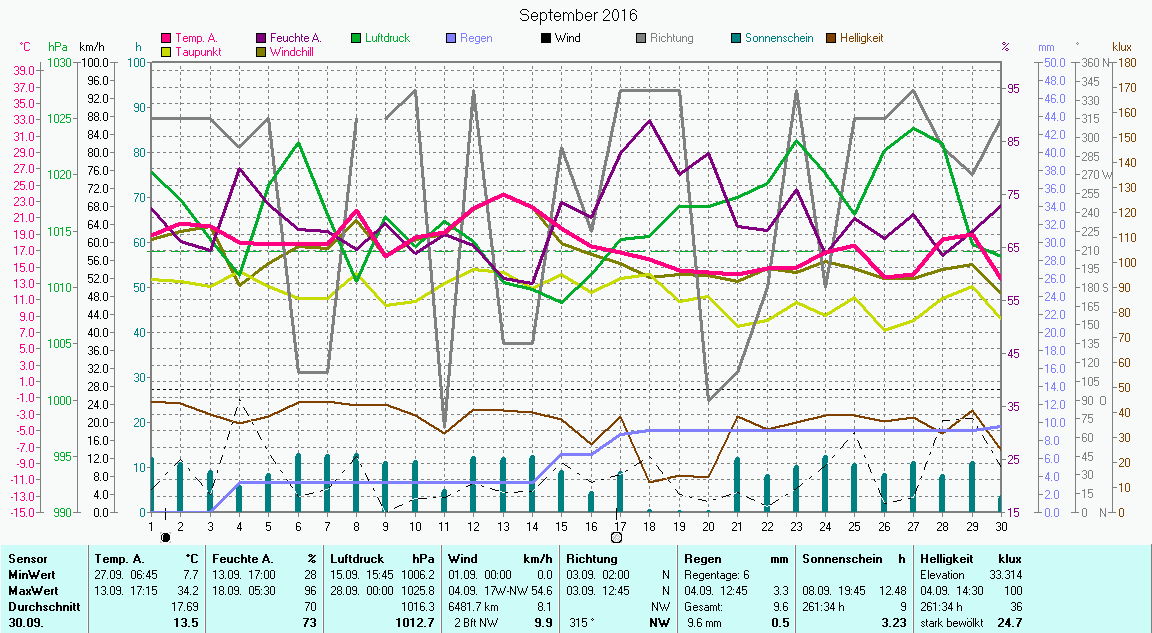This screenshot has height=633, width=1152.
Task: Click the teal Sonnenschein legend swatch
Action: (736, 39)
